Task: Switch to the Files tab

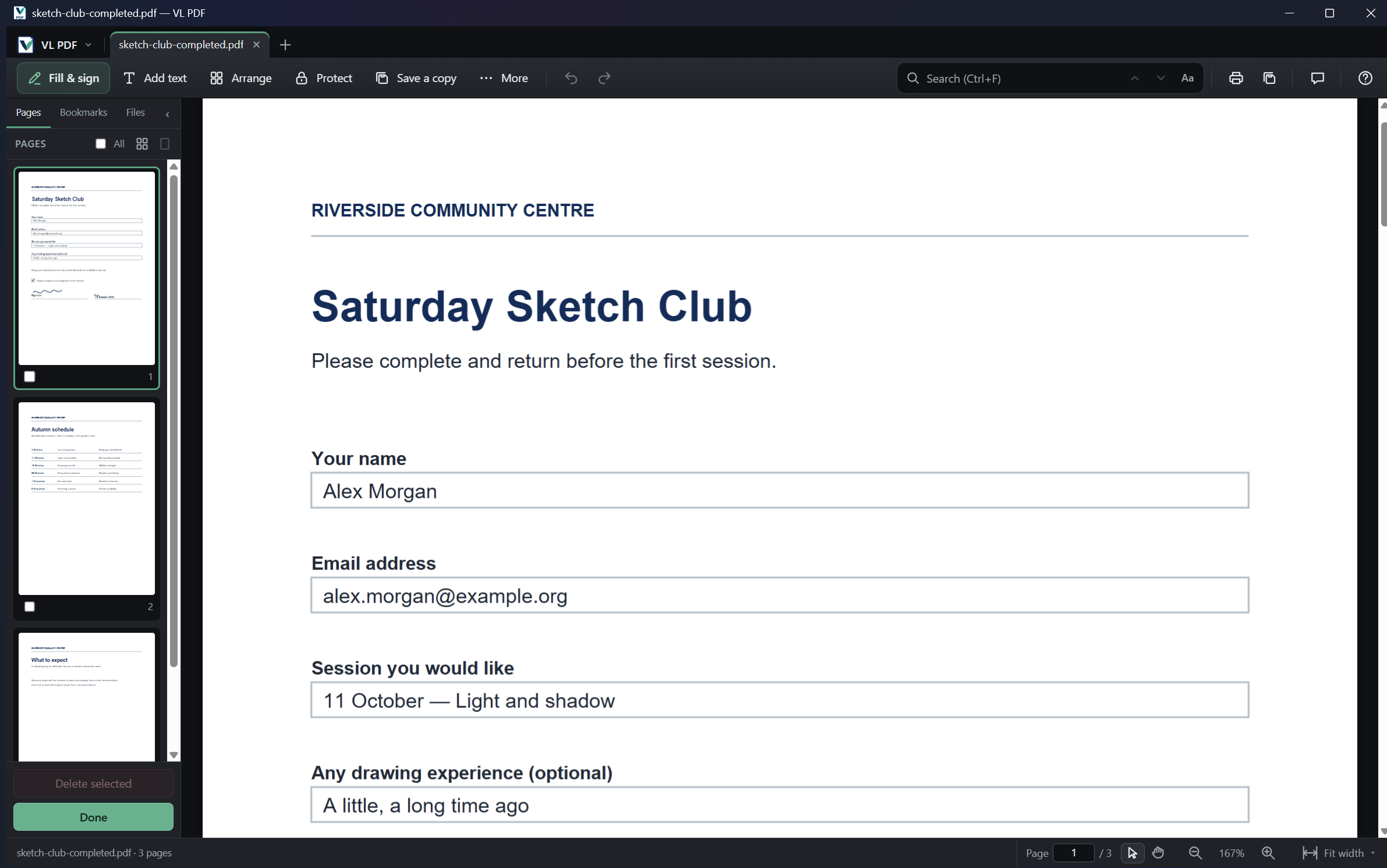Action: pos(135,112)
